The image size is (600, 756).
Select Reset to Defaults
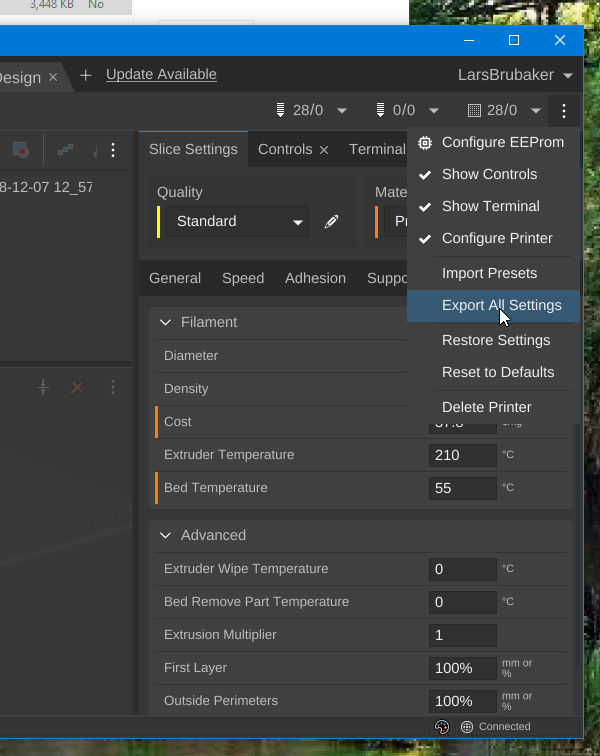coord(493,372)
